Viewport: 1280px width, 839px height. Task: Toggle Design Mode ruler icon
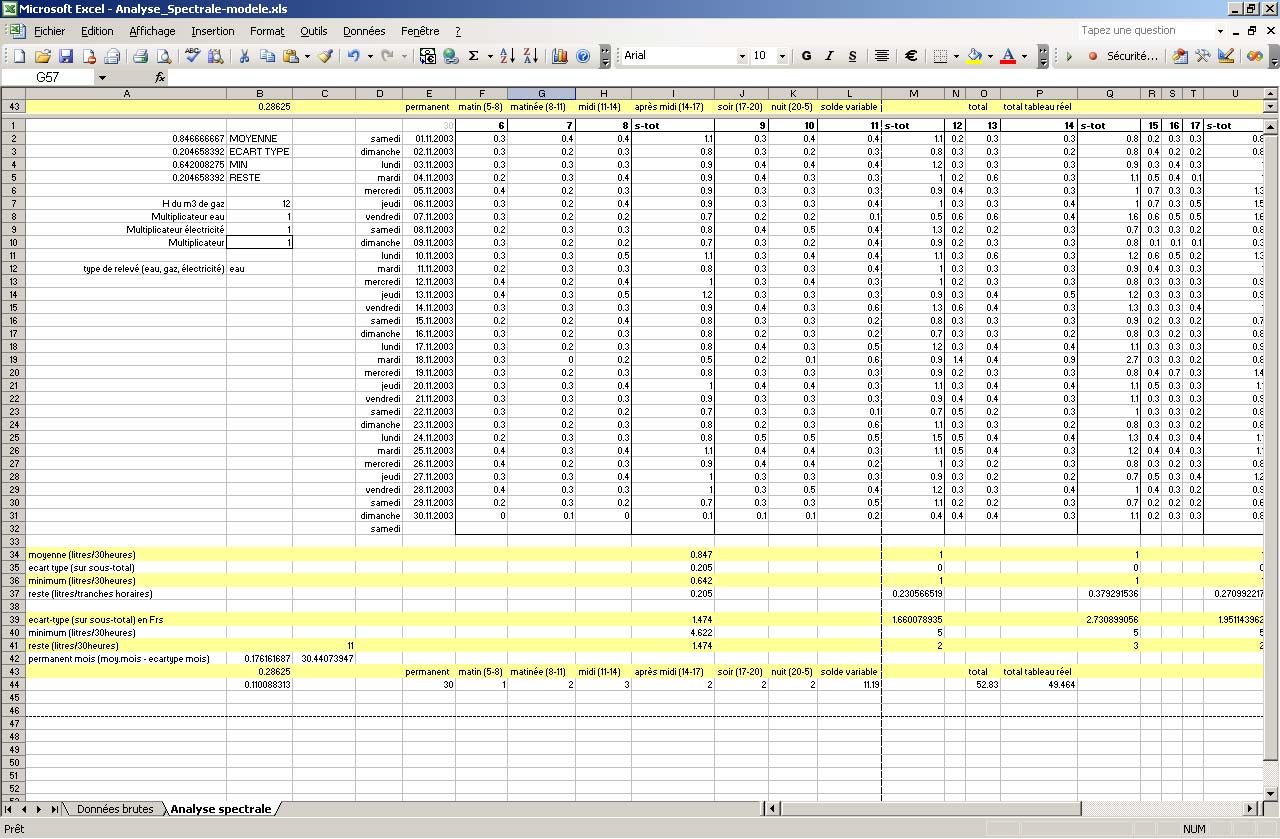click(1226, 57)
